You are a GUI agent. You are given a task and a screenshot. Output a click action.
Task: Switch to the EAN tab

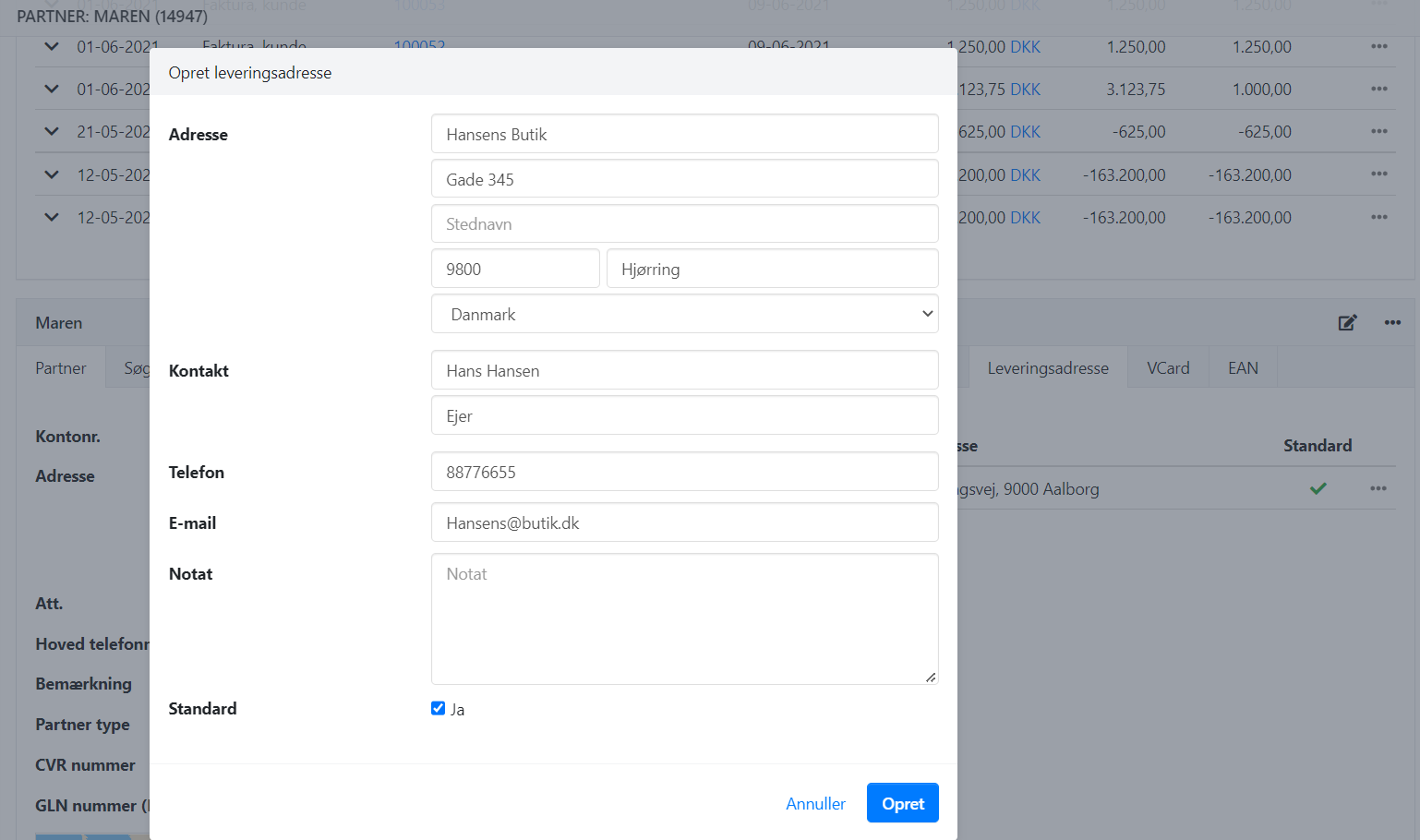(x=1243, y=367)
